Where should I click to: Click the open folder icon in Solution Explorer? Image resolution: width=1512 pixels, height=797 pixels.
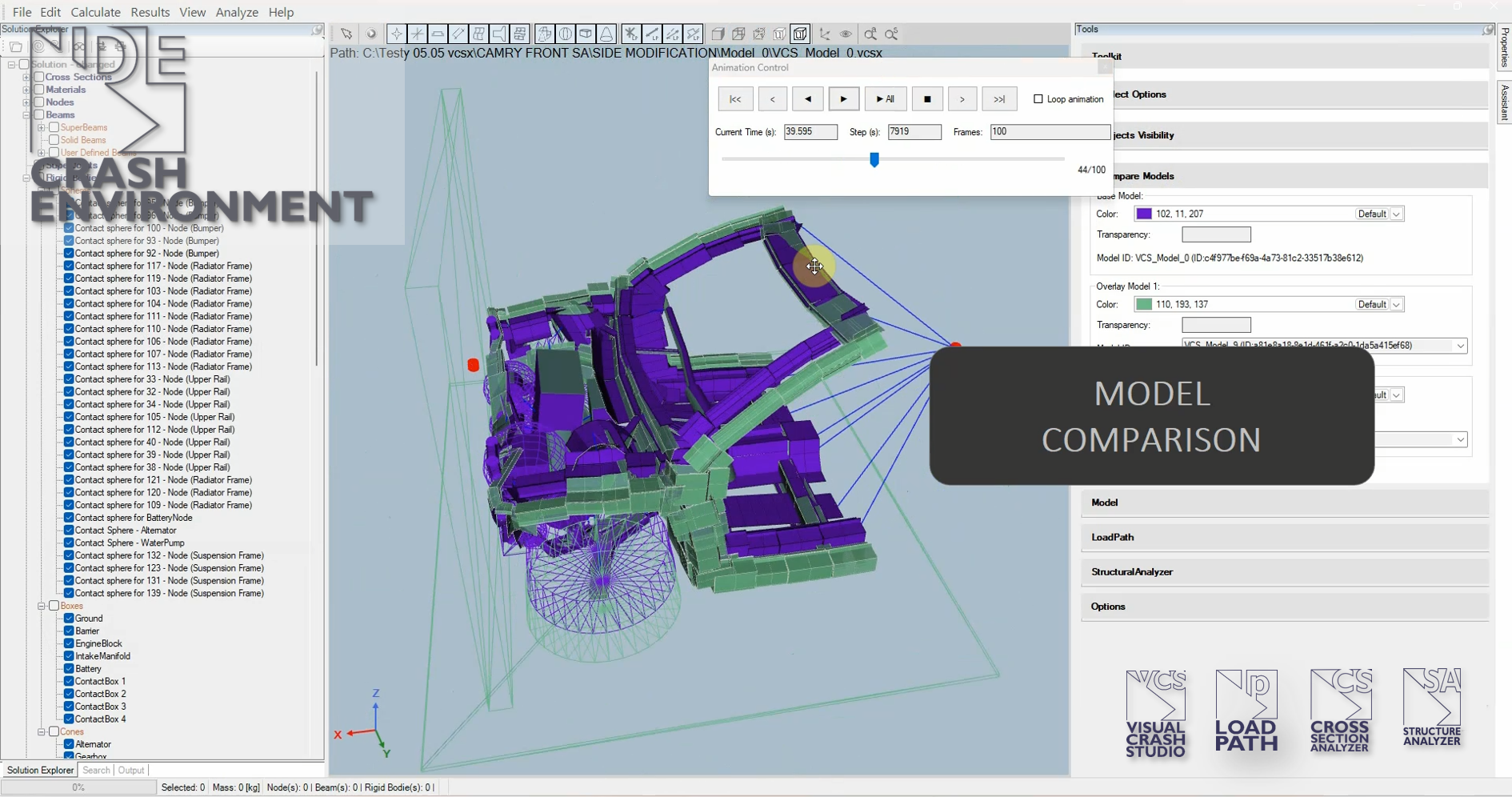click(16, 46)
